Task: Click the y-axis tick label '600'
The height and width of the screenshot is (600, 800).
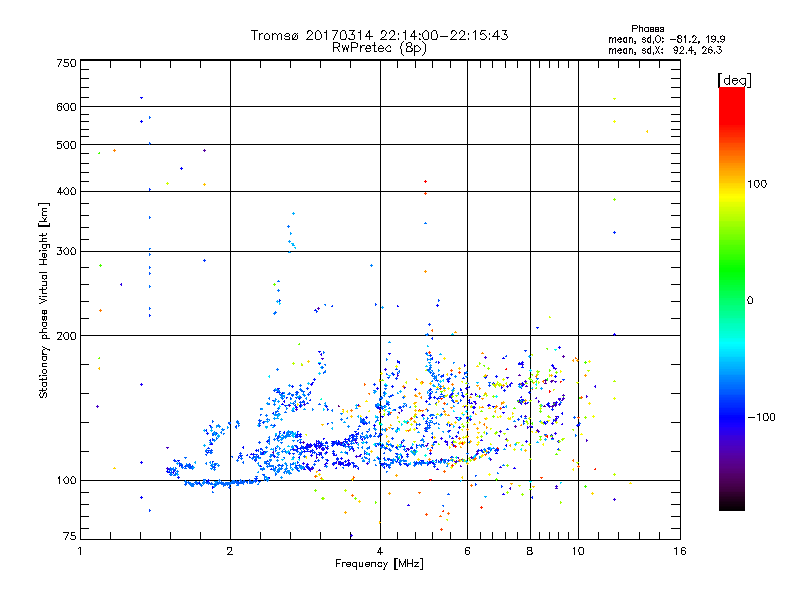Action: [x=66, y=107]
